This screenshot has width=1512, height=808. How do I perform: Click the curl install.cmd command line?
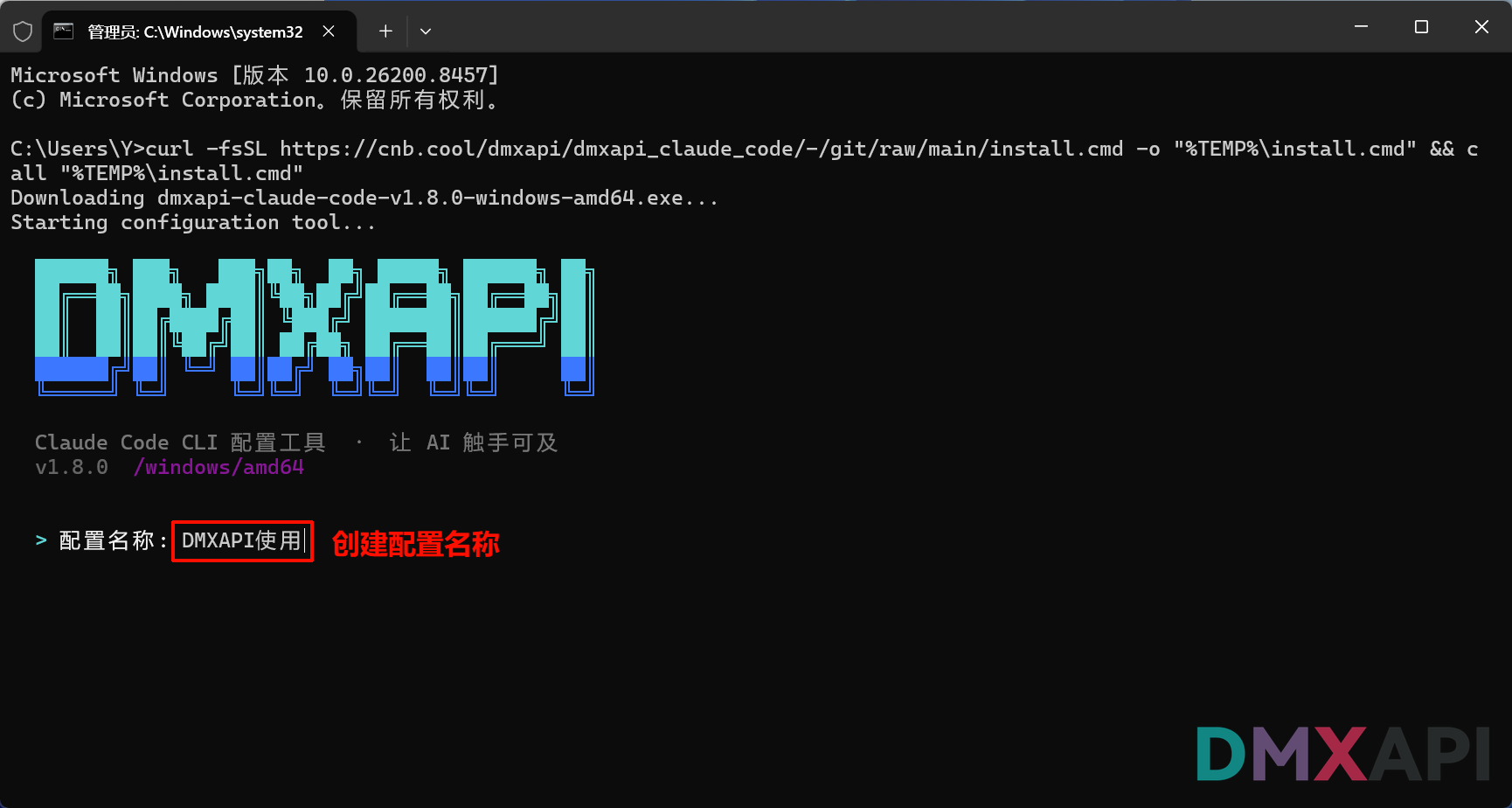[x=745, y=161]
